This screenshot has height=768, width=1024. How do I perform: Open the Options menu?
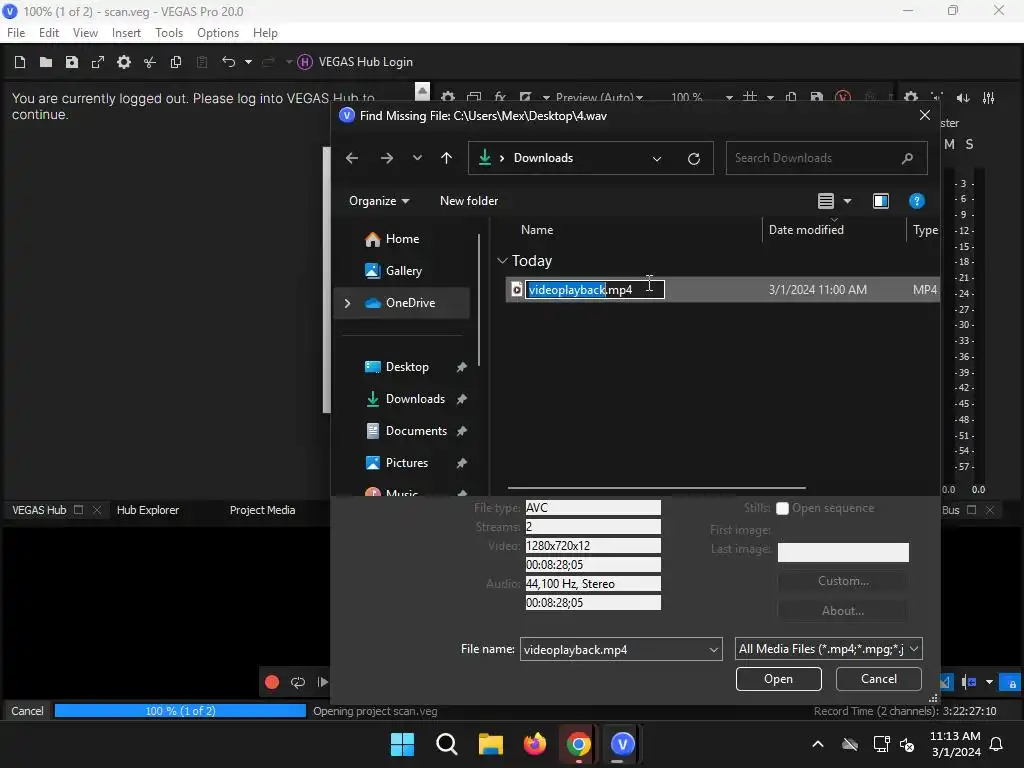click(218, 33)
